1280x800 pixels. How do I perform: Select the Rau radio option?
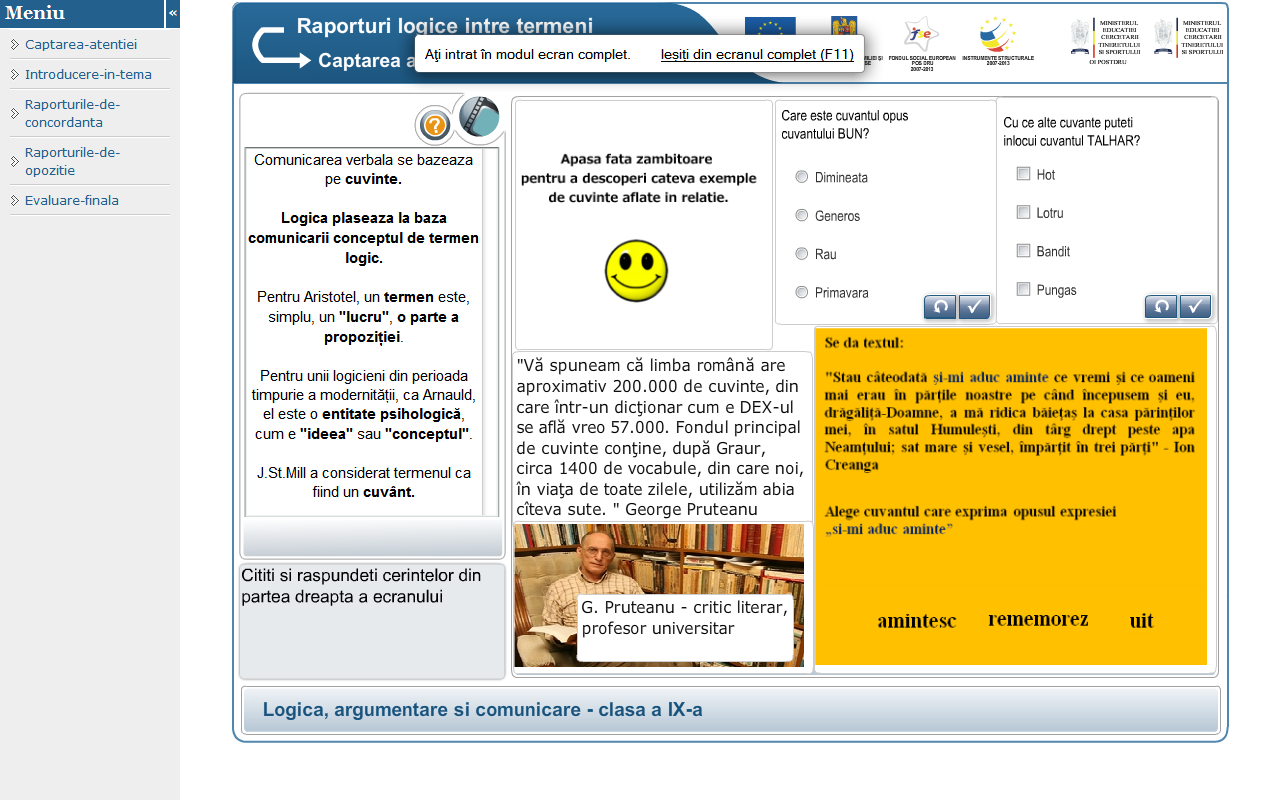(x=801, y=254)
